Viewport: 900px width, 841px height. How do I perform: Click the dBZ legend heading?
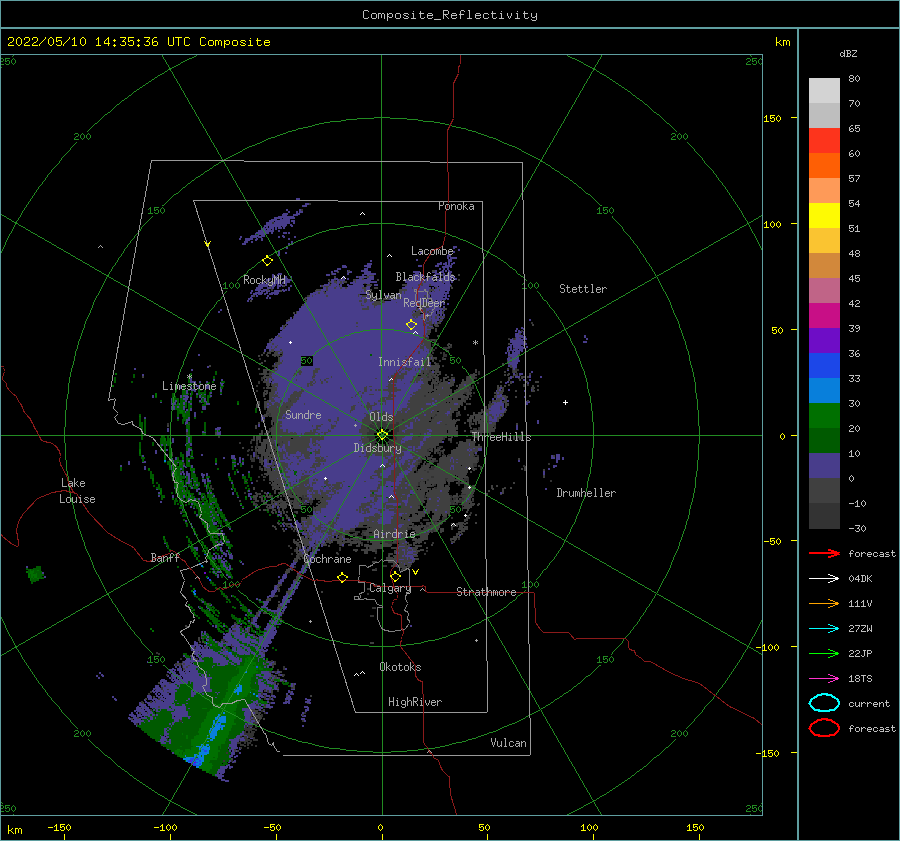pyautogui.click(x=848, y=53)
